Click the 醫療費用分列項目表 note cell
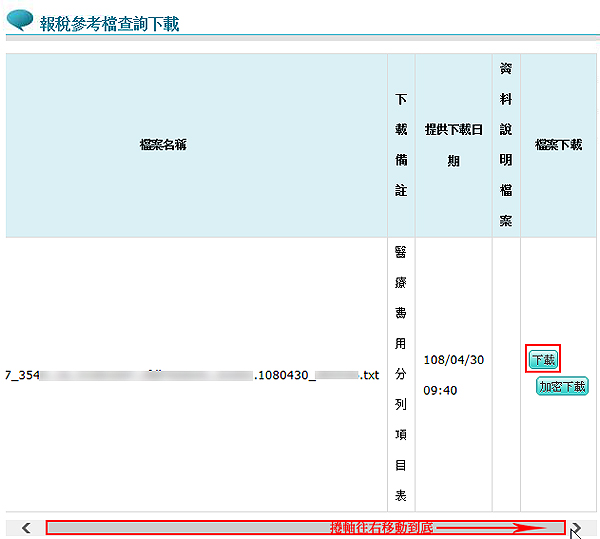Screen dimensions: 600x539 pos(401,374)
